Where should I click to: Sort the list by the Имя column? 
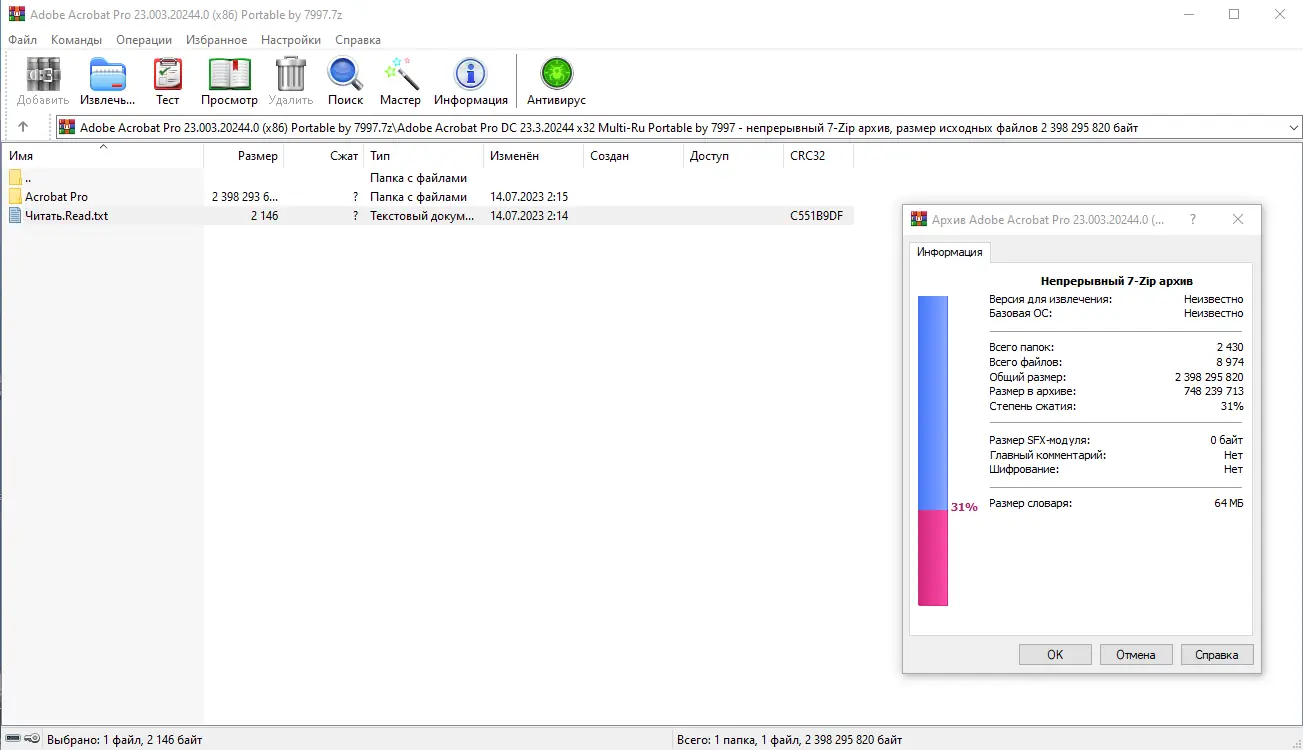click(x=103, y=156)
